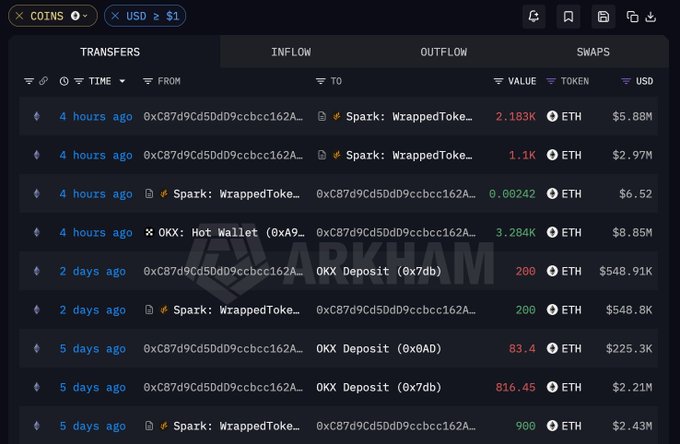680x444 pixels.
Task: Click the copy icon
Action: 632,16
